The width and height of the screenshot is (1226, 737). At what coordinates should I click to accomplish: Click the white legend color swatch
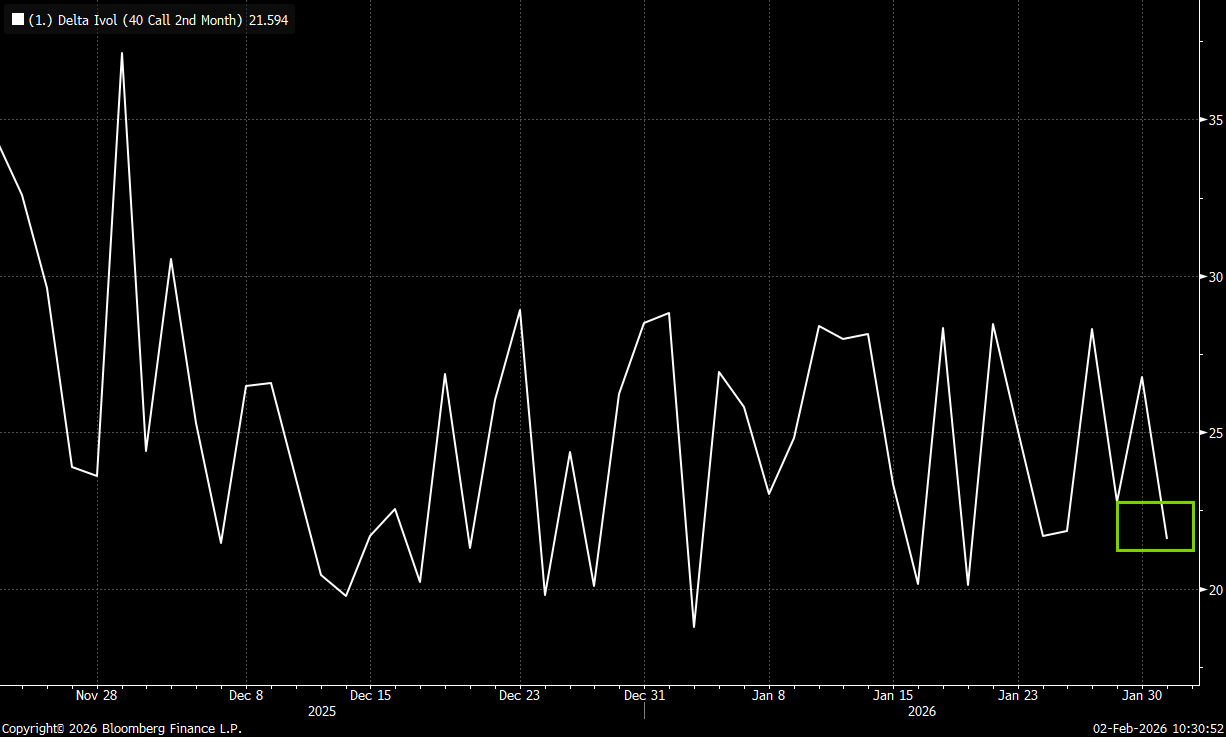tap(17, 19)
